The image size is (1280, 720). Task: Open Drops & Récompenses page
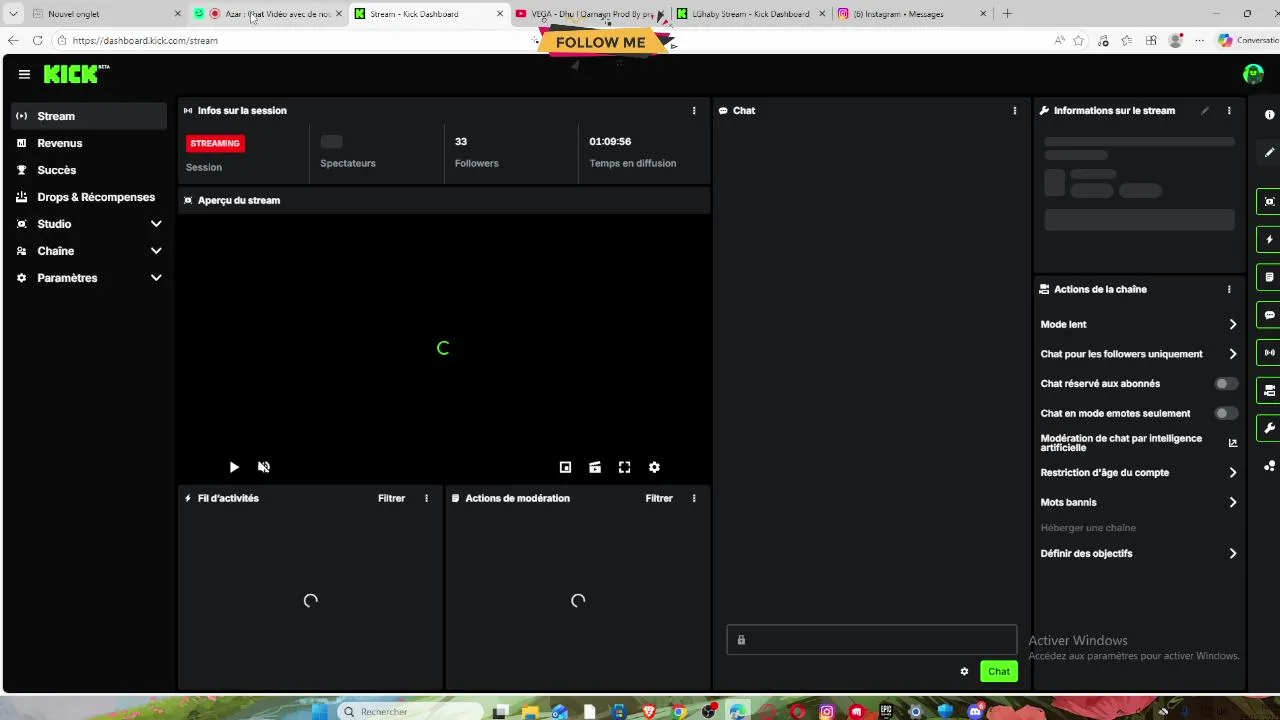(89, 197)
